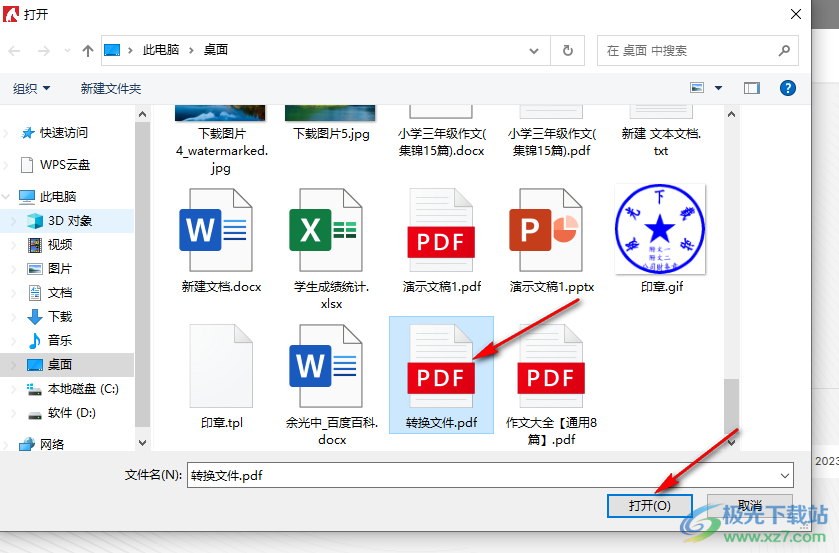The height and width of the screenshot is (553, 839).
Task: Click the 取消 button
Action: pyautogui.click(x=749, y=506)
